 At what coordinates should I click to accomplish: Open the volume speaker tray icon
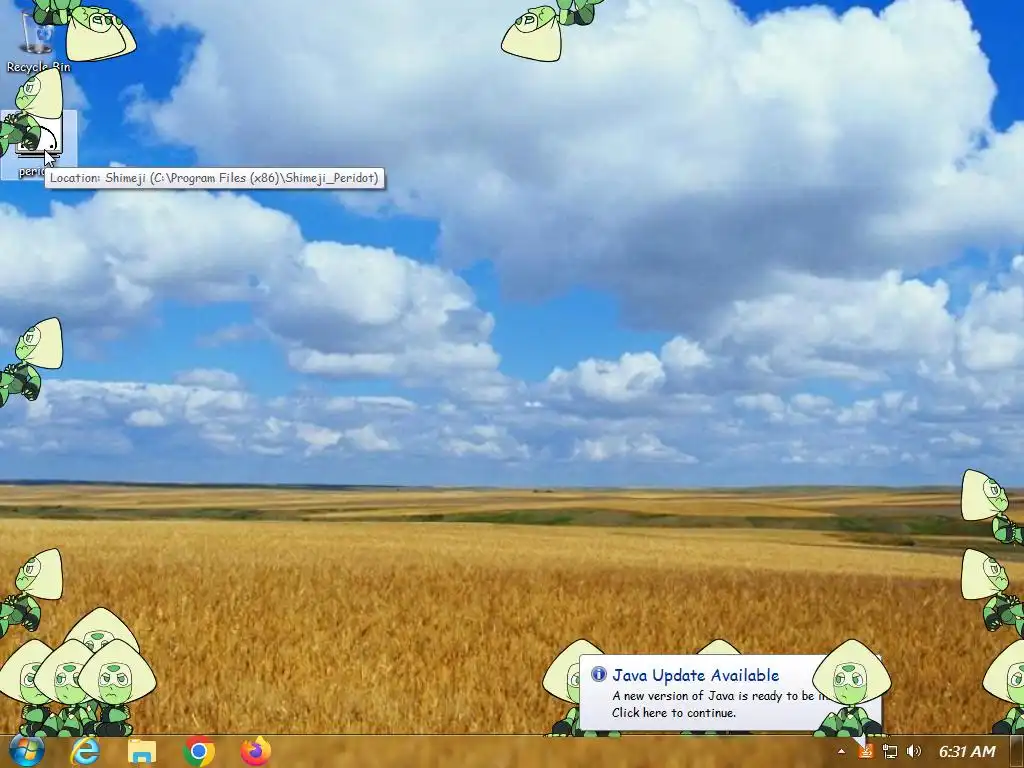pyautogui.click(x=914, y=752)
